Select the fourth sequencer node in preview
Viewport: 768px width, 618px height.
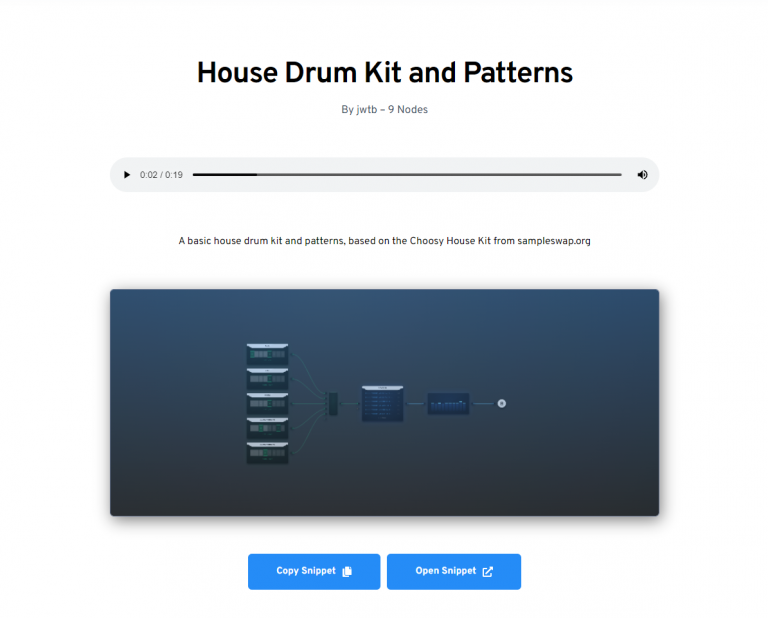(267, 428)
